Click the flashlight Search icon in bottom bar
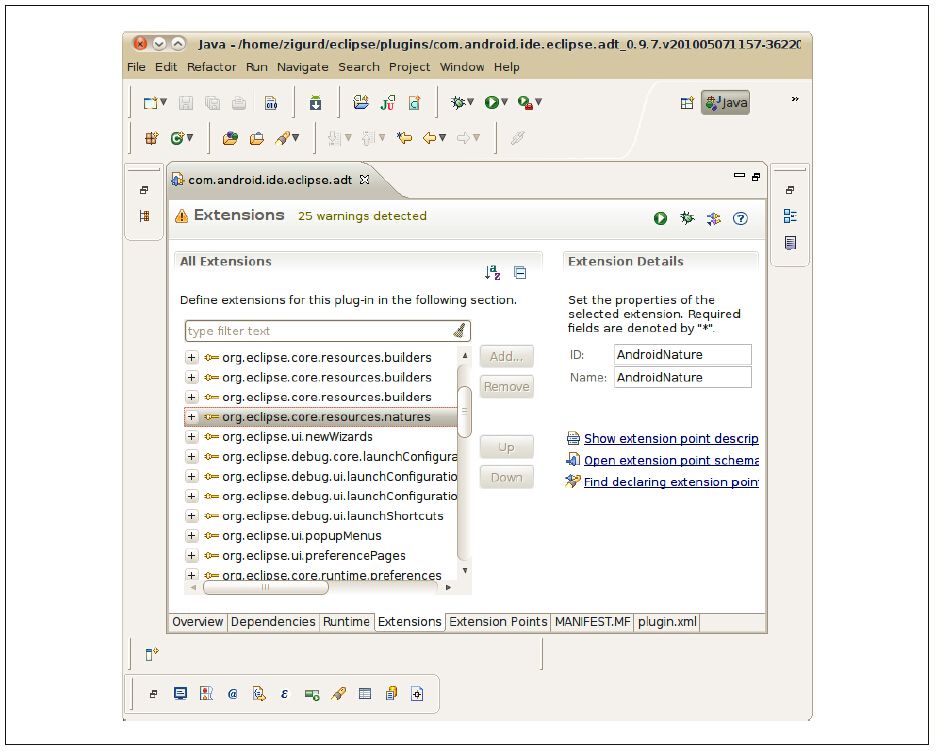The height and width of the screenshot is (751, 936). click(x=338, y=694)
